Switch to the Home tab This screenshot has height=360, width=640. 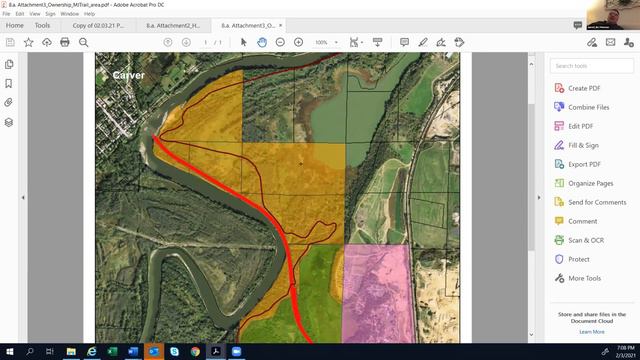(x=15, y=25)
